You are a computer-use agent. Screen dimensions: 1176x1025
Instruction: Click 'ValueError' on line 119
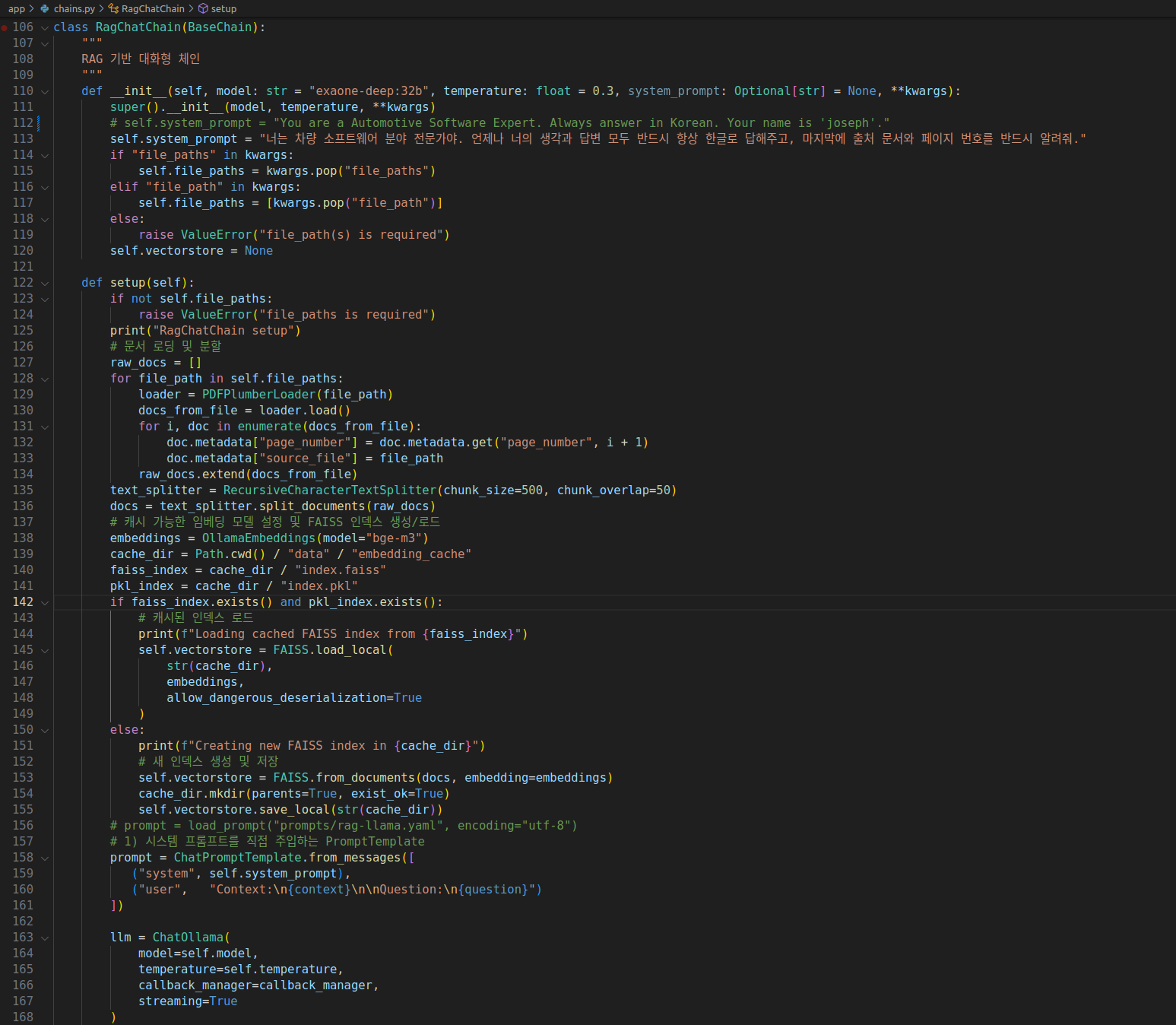click(216, 235)
